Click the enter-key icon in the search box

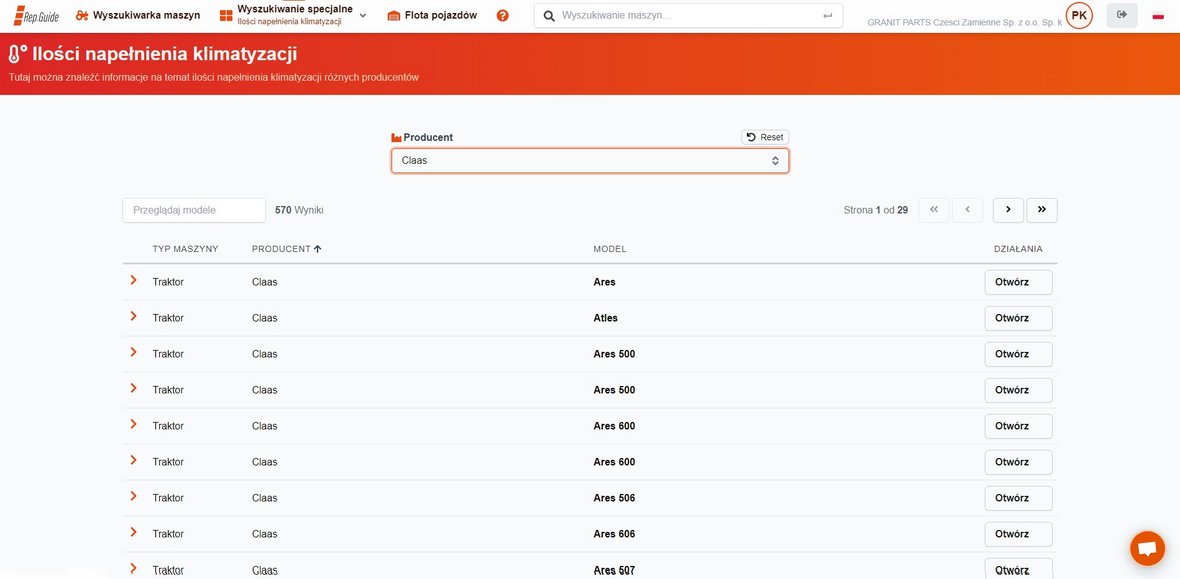coord(828,16)
